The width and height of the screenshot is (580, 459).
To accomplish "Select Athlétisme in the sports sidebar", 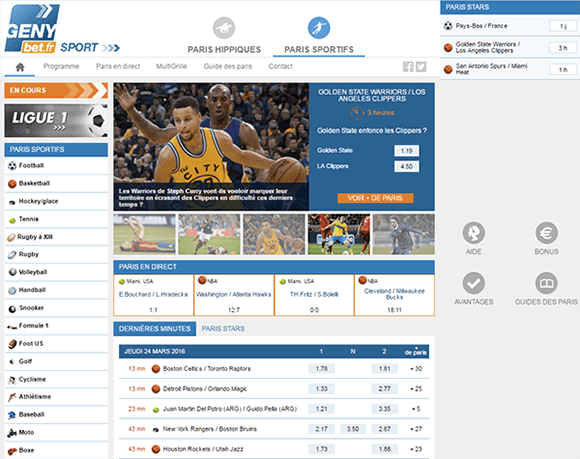I will tap(56, 397).
